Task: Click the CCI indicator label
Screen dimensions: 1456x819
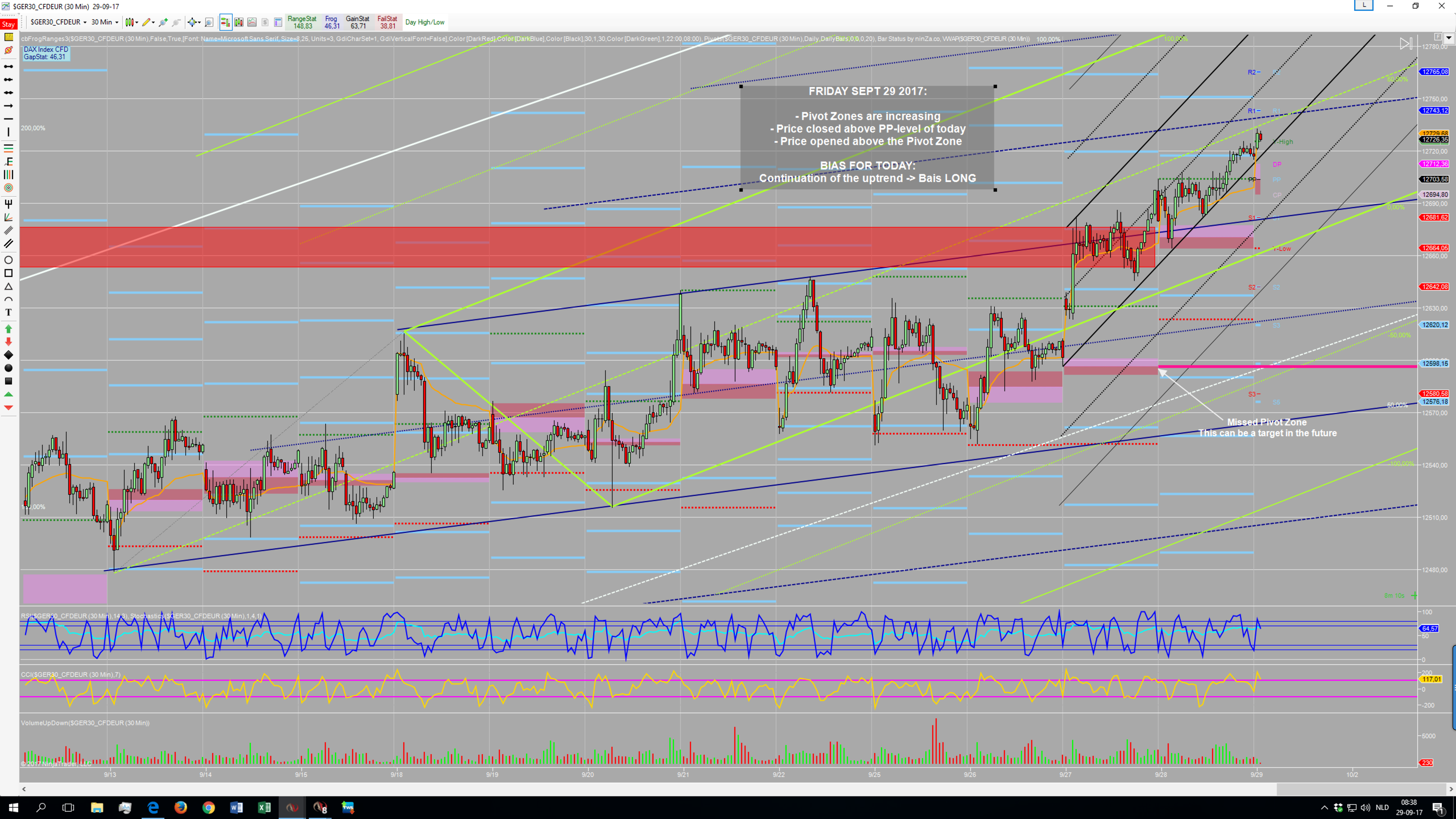Action: click(71, 674)
